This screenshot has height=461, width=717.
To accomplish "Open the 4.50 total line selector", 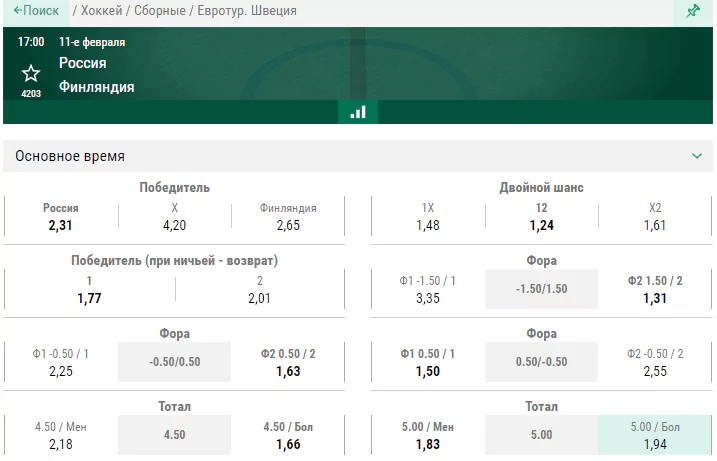I will pyautogui.click(x=174, y=435).
